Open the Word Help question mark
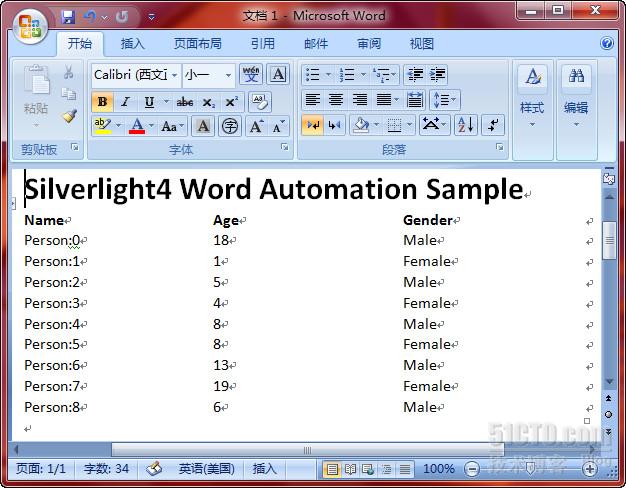 [x=606, y=43]
